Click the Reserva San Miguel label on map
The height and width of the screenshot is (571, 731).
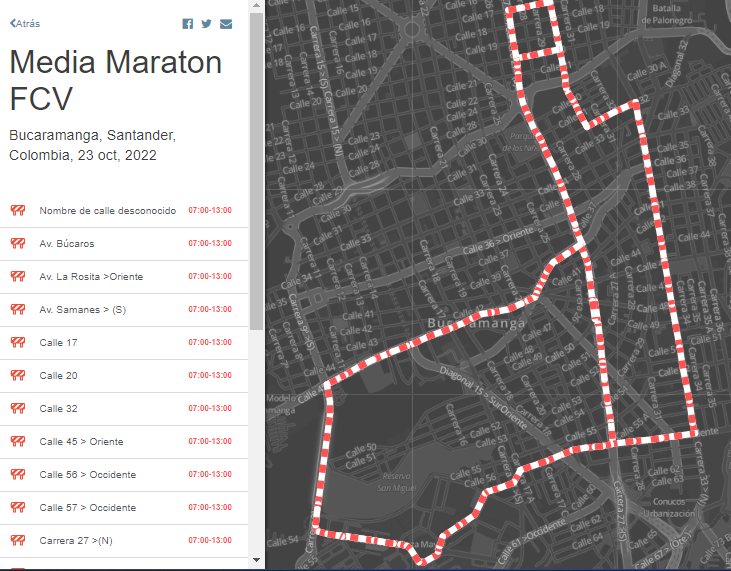click(397, 482)
